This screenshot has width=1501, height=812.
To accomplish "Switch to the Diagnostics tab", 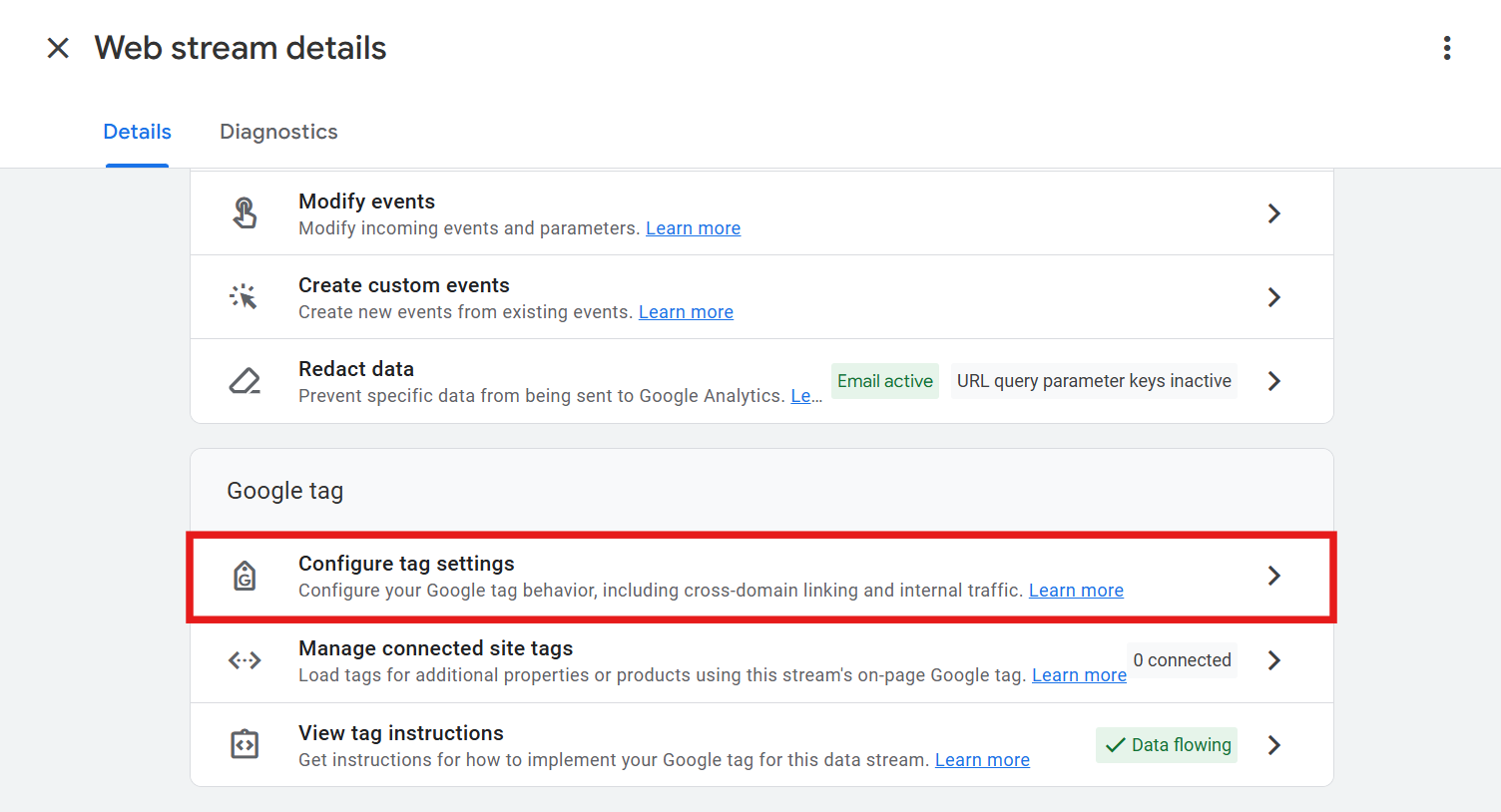I will click(278, 132).
